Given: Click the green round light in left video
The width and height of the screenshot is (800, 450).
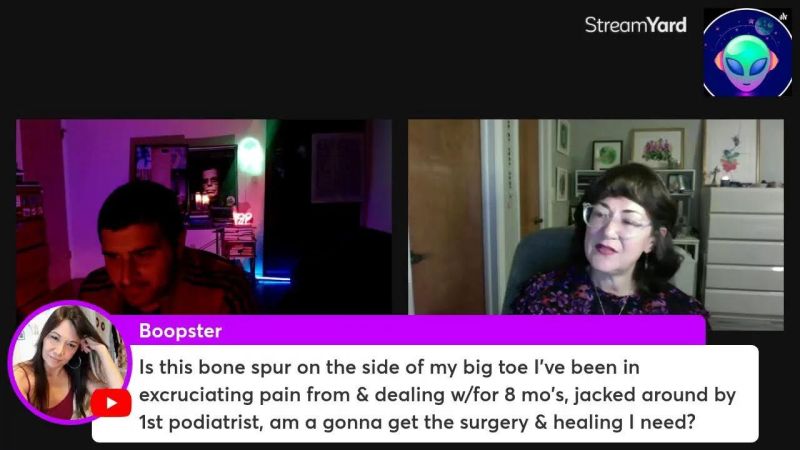Looking at the screenshot, I should pyautogui.click(x=250, y=155).
